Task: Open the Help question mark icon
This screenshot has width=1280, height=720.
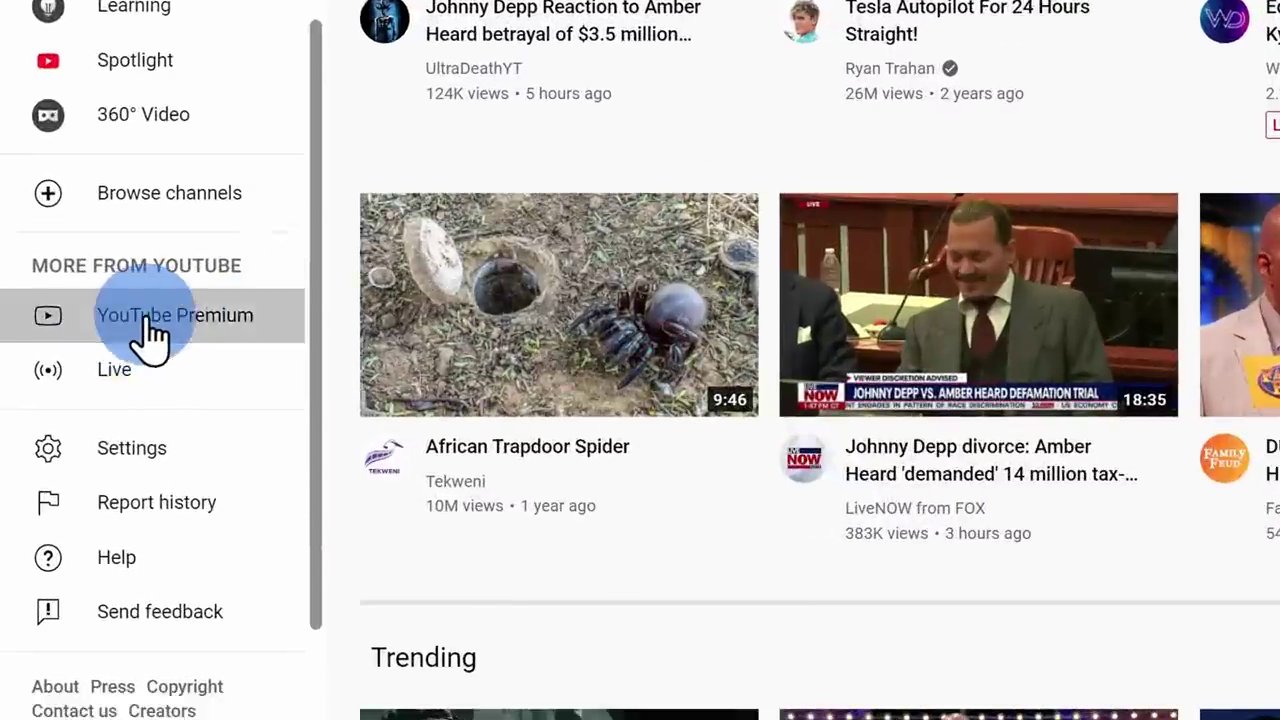Action: [47, 558]
